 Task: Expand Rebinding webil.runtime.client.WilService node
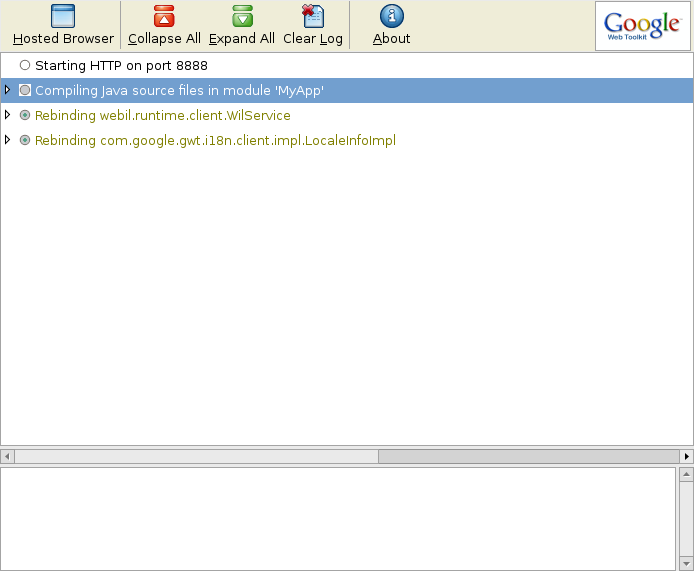pos(8,115)
